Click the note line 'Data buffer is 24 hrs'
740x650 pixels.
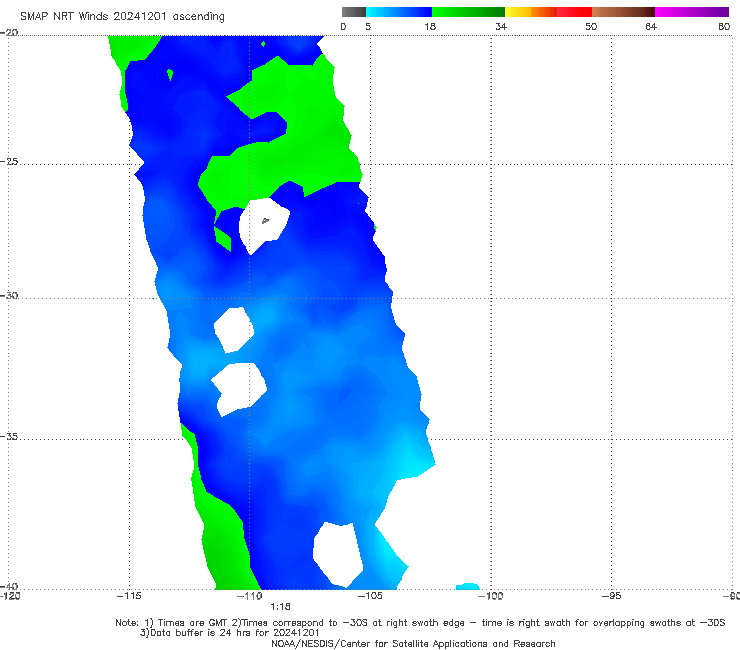[x=229, y=633]
